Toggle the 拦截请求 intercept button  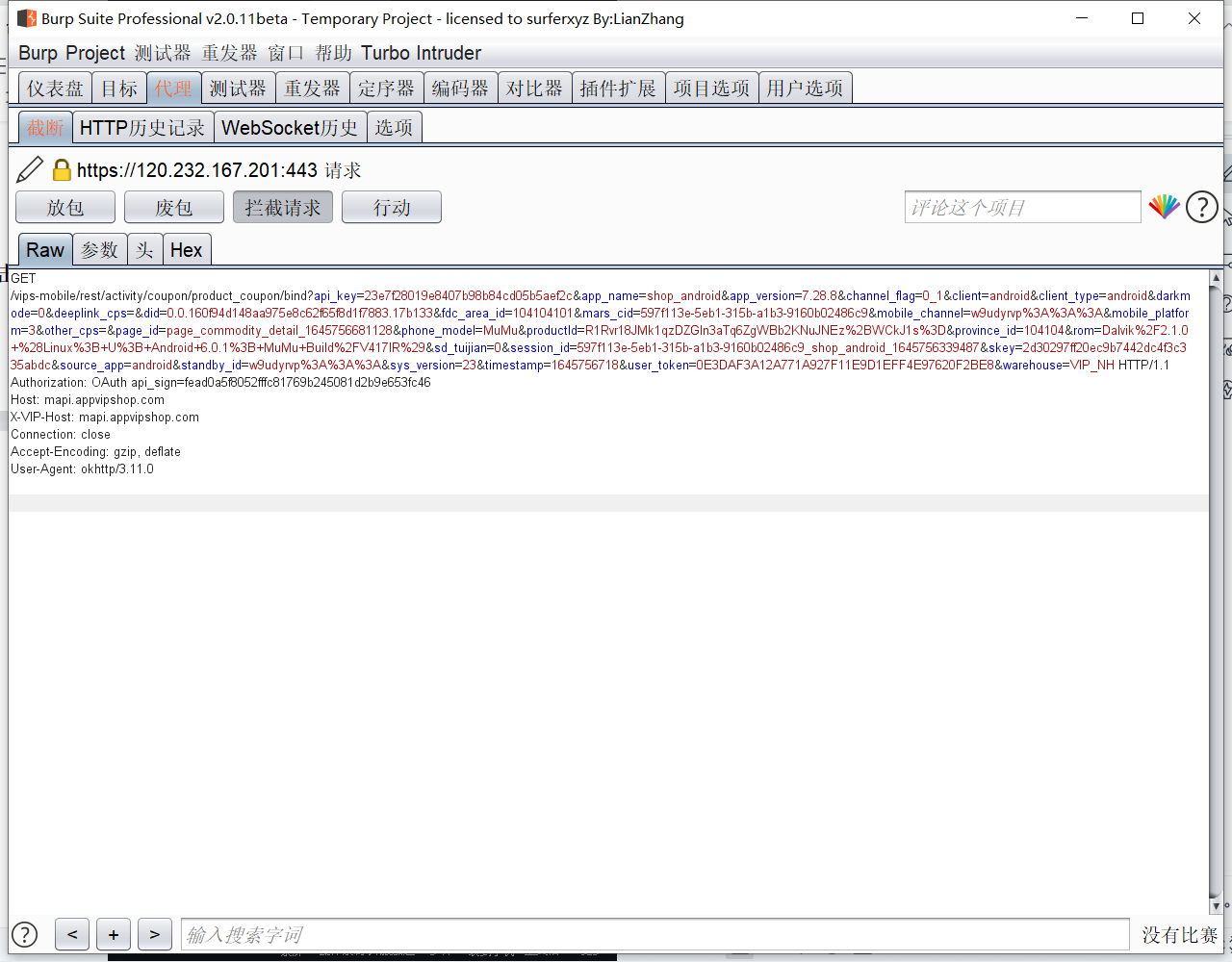click(282, 207)
